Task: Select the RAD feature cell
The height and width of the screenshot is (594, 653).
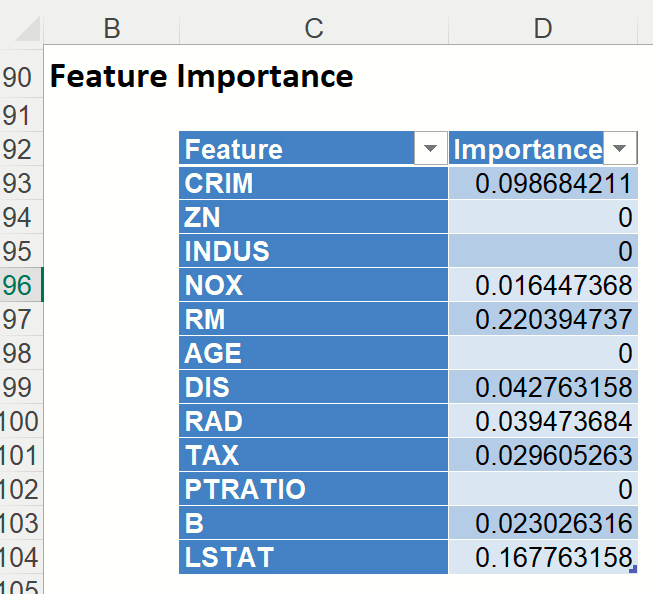Action: 314,422
